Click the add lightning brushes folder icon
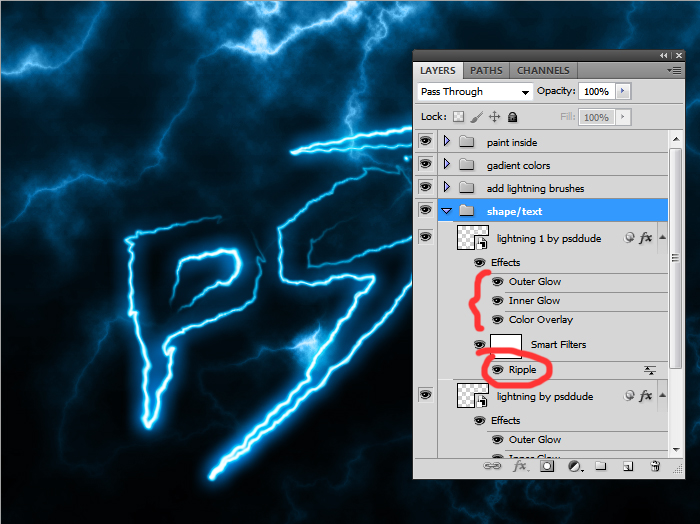 point(467,187)
